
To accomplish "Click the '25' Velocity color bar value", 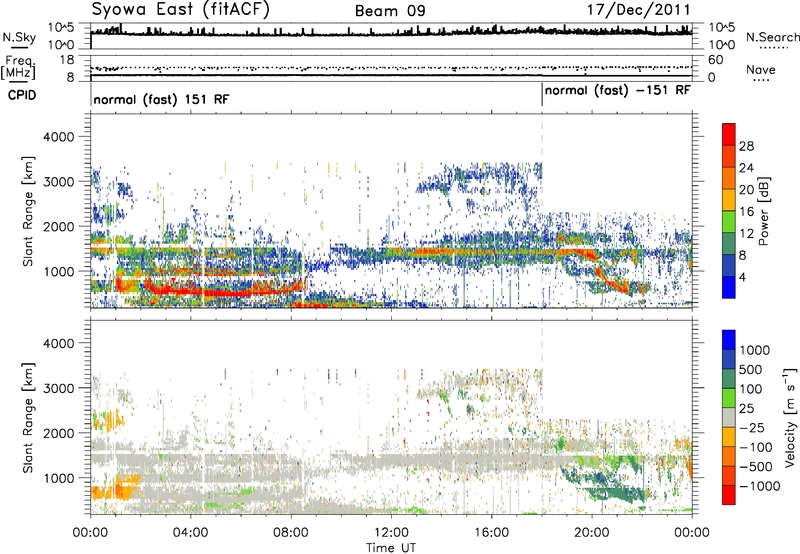I will click(x=747, y=408).
